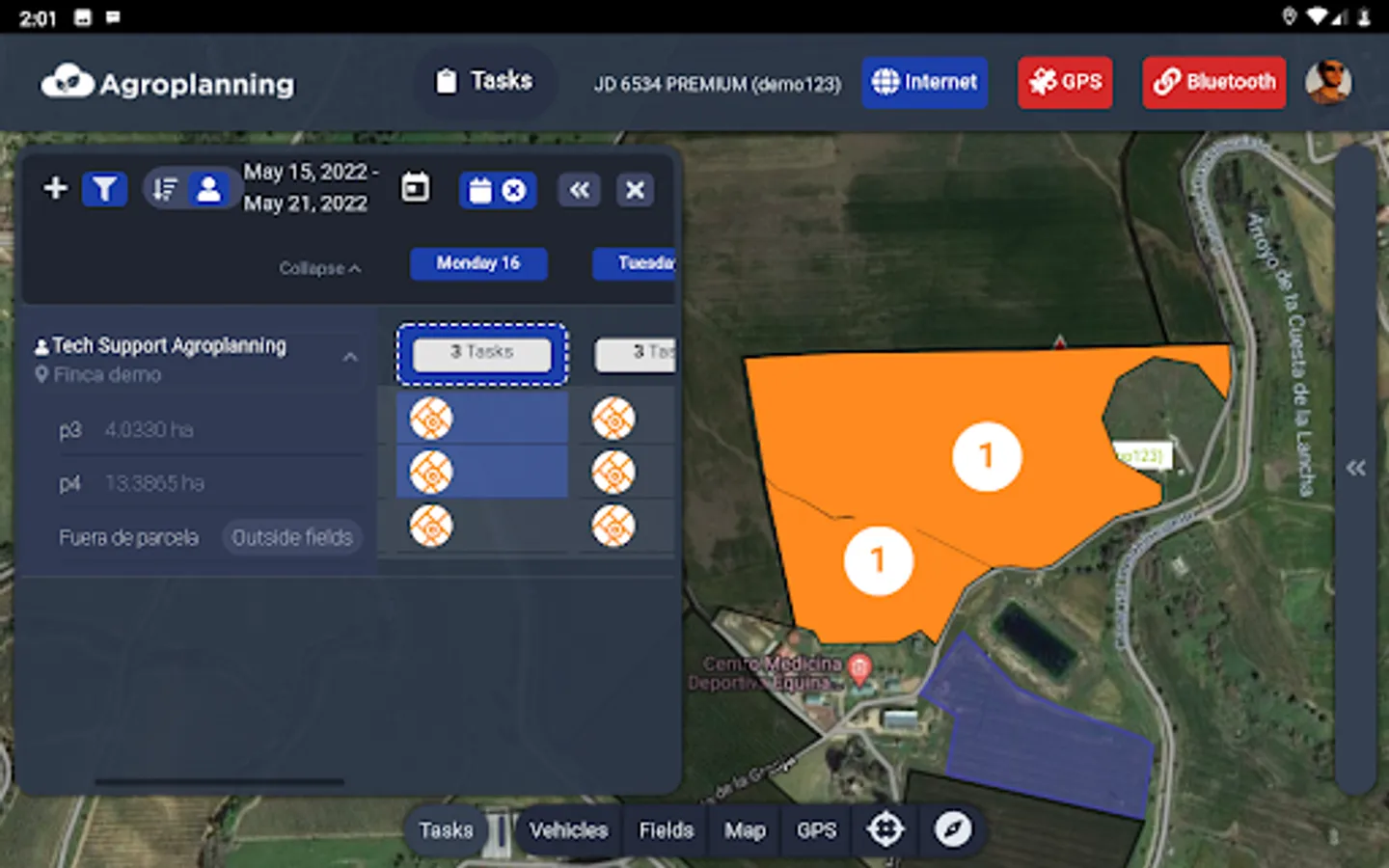Screen dimensions: 1389x868
Task: Switch to the GPS bottom tab
Action: coord(816,830)
